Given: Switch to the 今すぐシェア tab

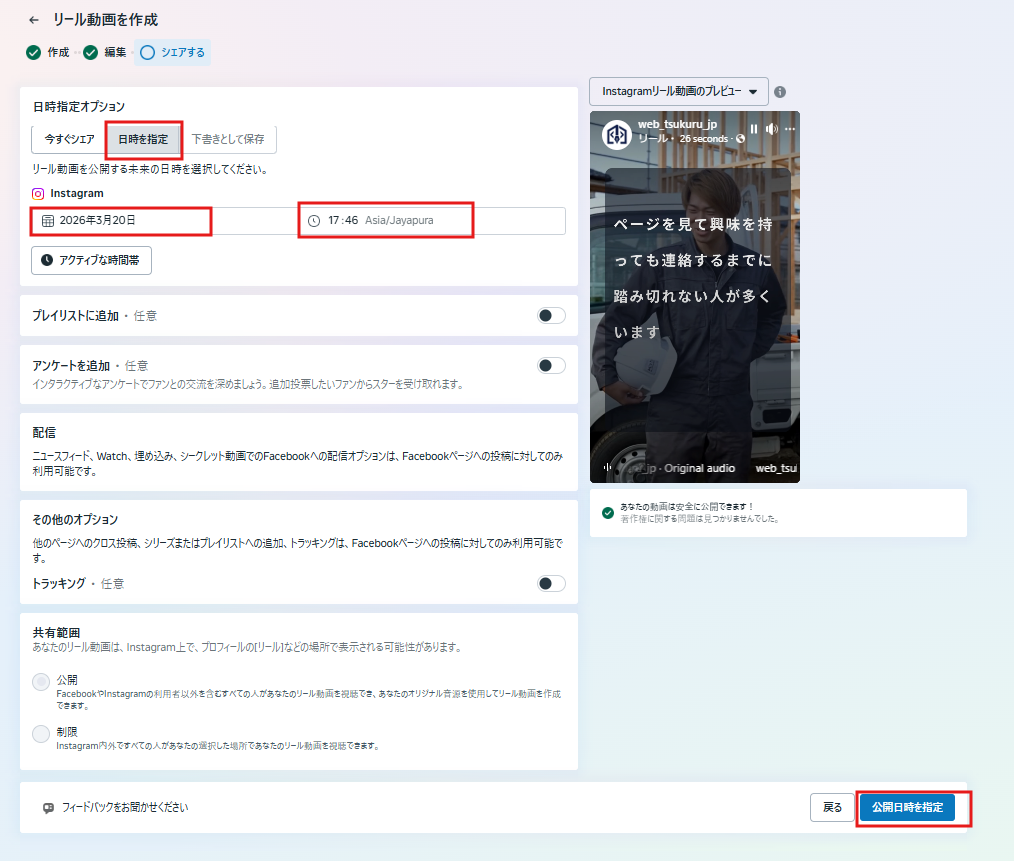Looking at the screenshot, I should coord(69,139).
